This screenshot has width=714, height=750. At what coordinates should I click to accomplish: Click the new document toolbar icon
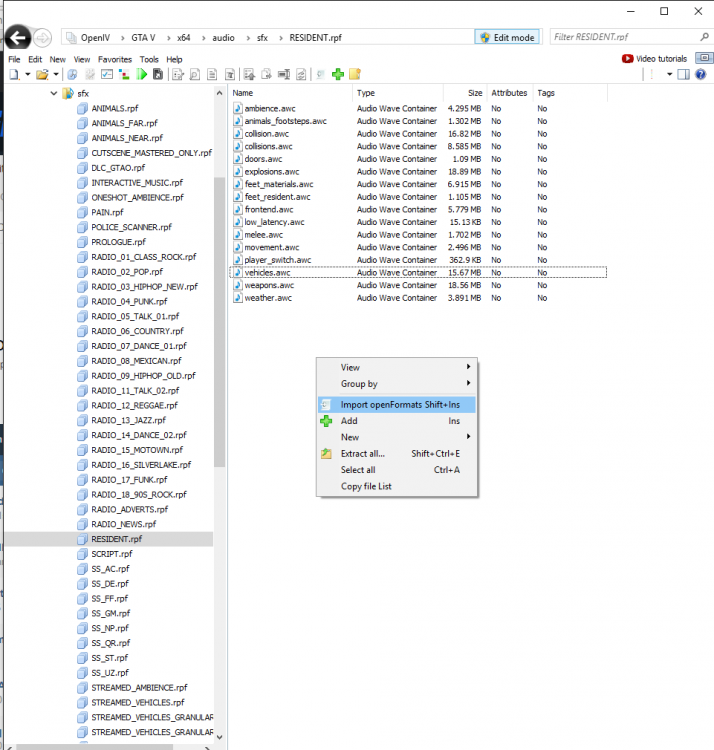tap(14, 74)
